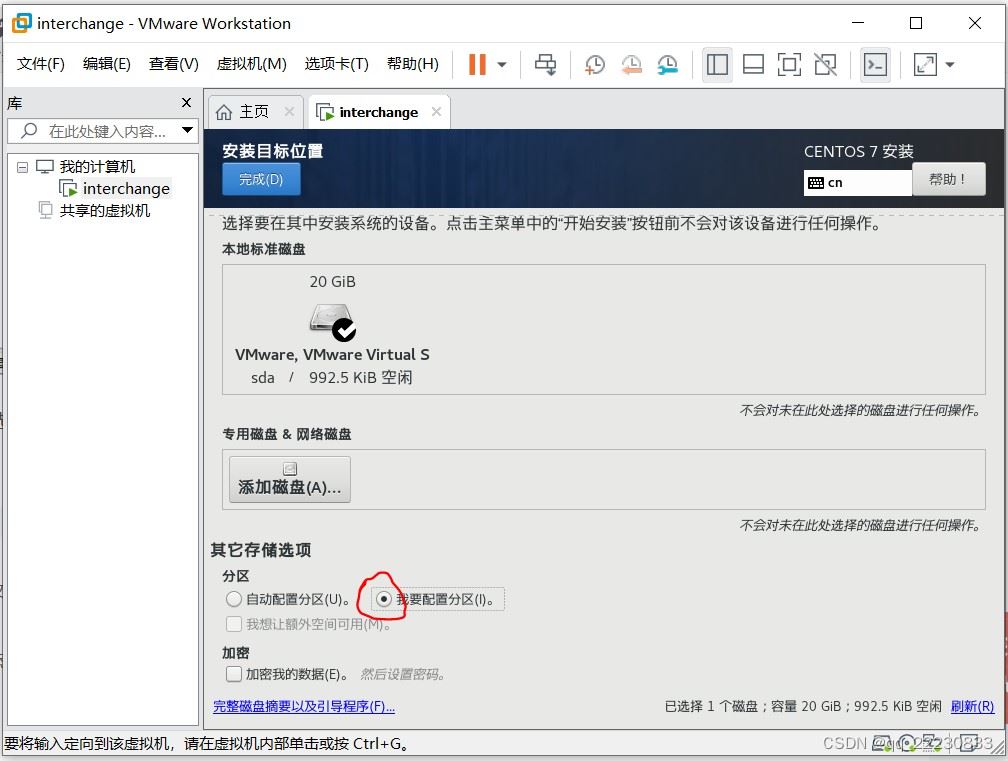This screenshot has width=1008, height=761.
Task: Click the send Ctrl+Alt+Del toolbar icon
Action: tap(546, 64)
